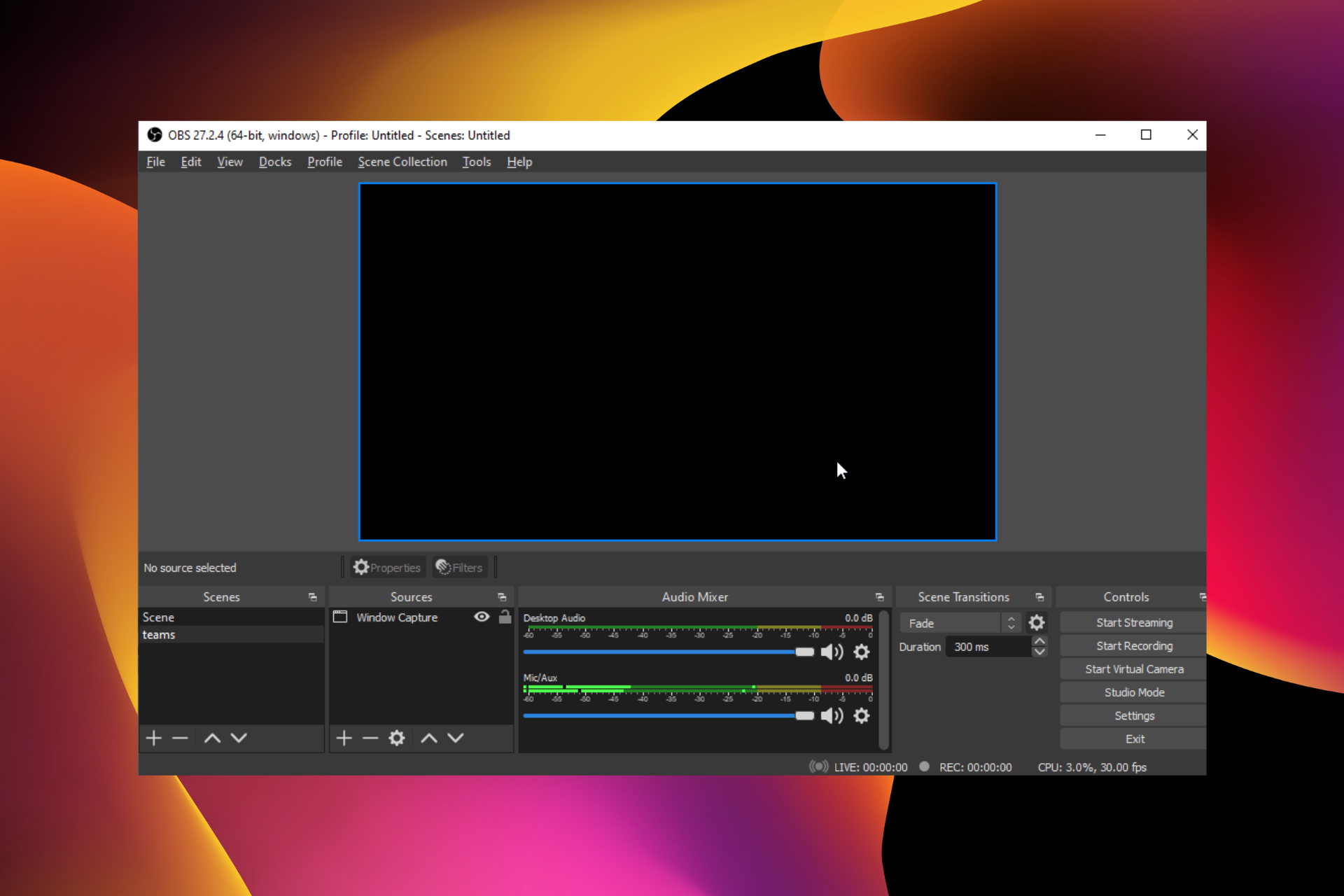Mute Mic/Aux speaker icon
The image size is (1344, 896).
(832, 715)
